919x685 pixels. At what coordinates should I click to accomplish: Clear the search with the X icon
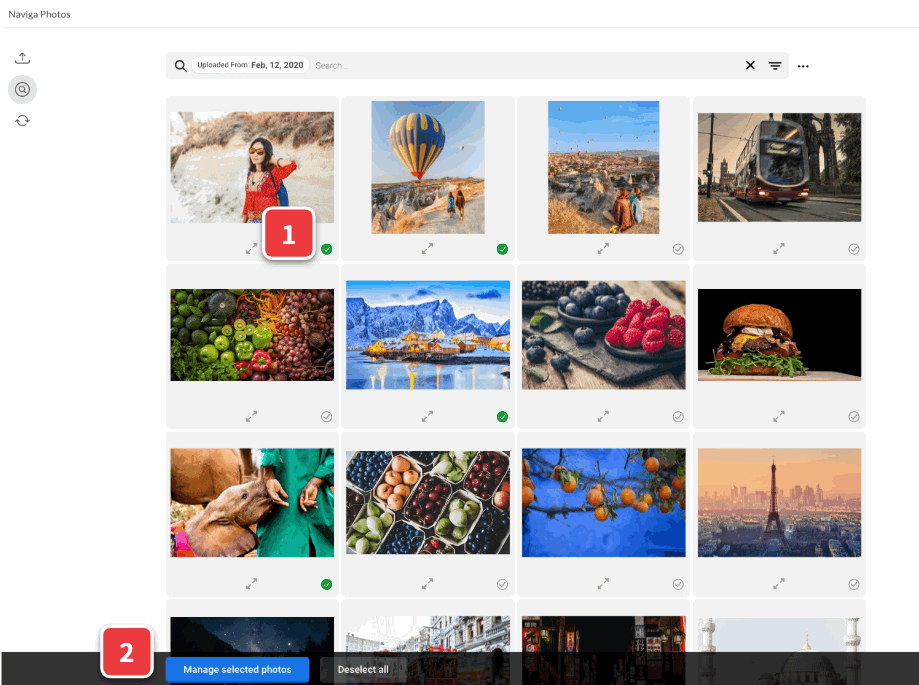(750, 66)
